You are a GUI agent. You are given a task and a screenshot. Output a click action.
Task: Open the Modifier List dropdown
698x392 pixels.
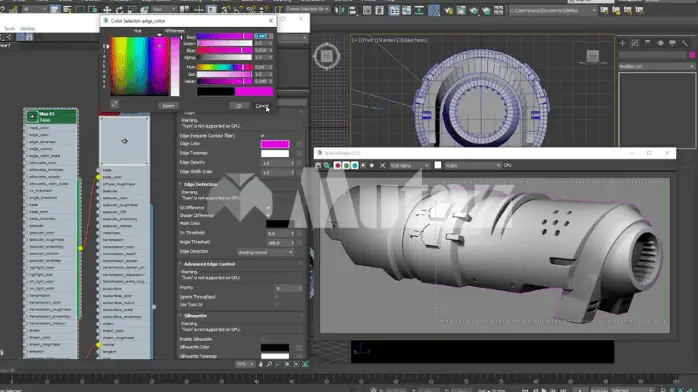click(657, 66)
